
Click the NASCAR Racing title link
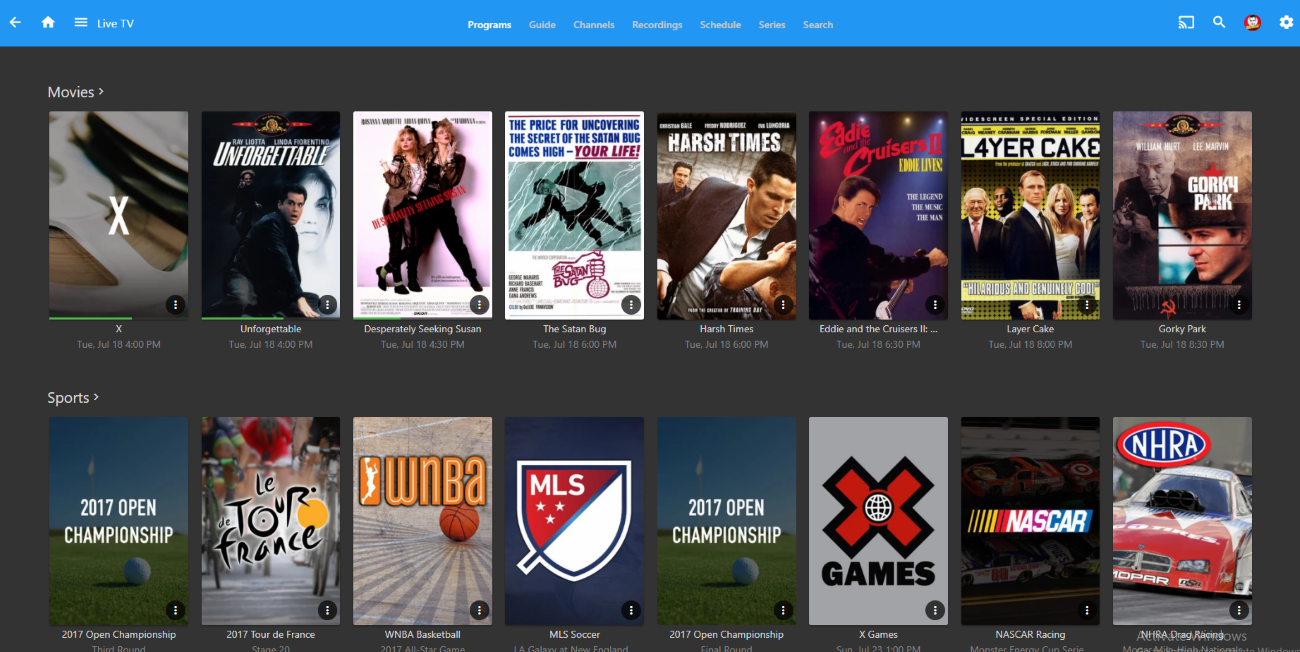[1030, 635]
